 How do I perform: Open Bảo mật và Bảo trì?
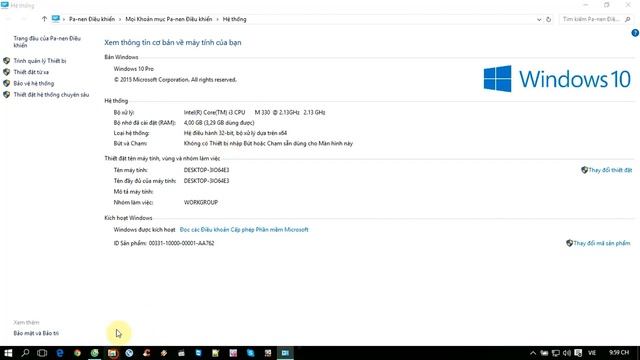coord(36,333)
